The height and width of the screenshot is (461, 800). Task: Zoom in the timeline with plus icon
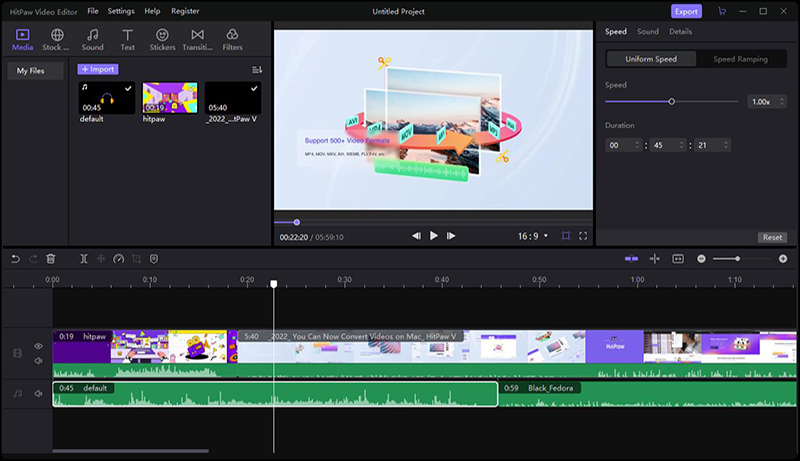783,259
